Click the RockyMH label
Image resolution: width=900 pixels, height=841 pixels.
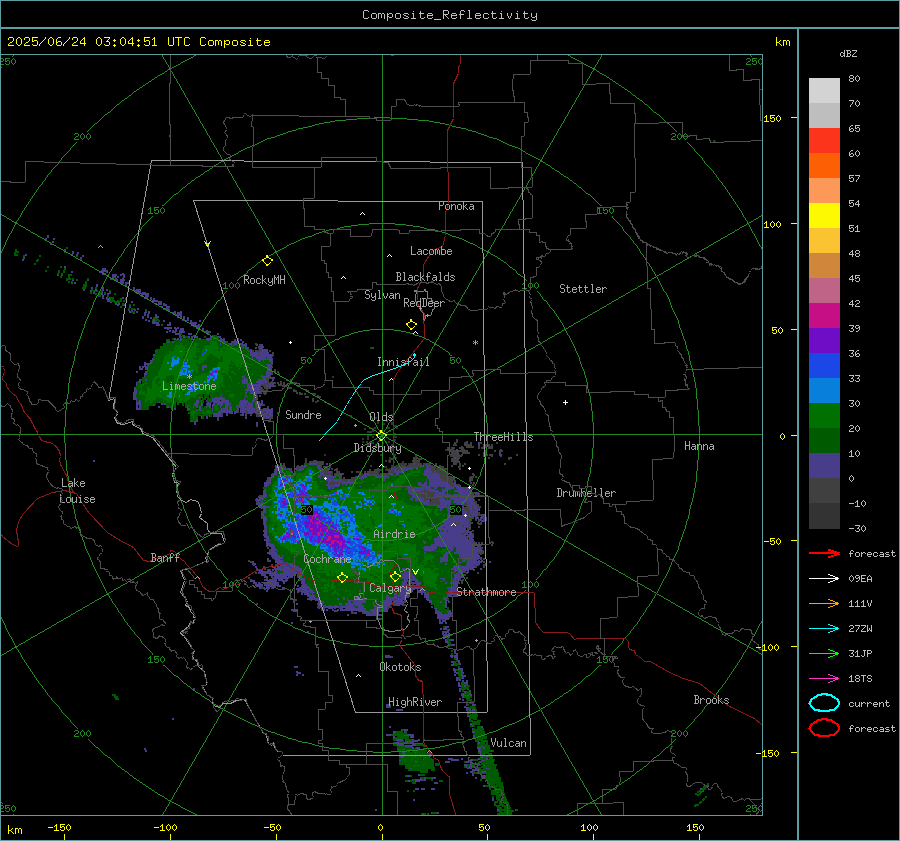click(264, 280)
